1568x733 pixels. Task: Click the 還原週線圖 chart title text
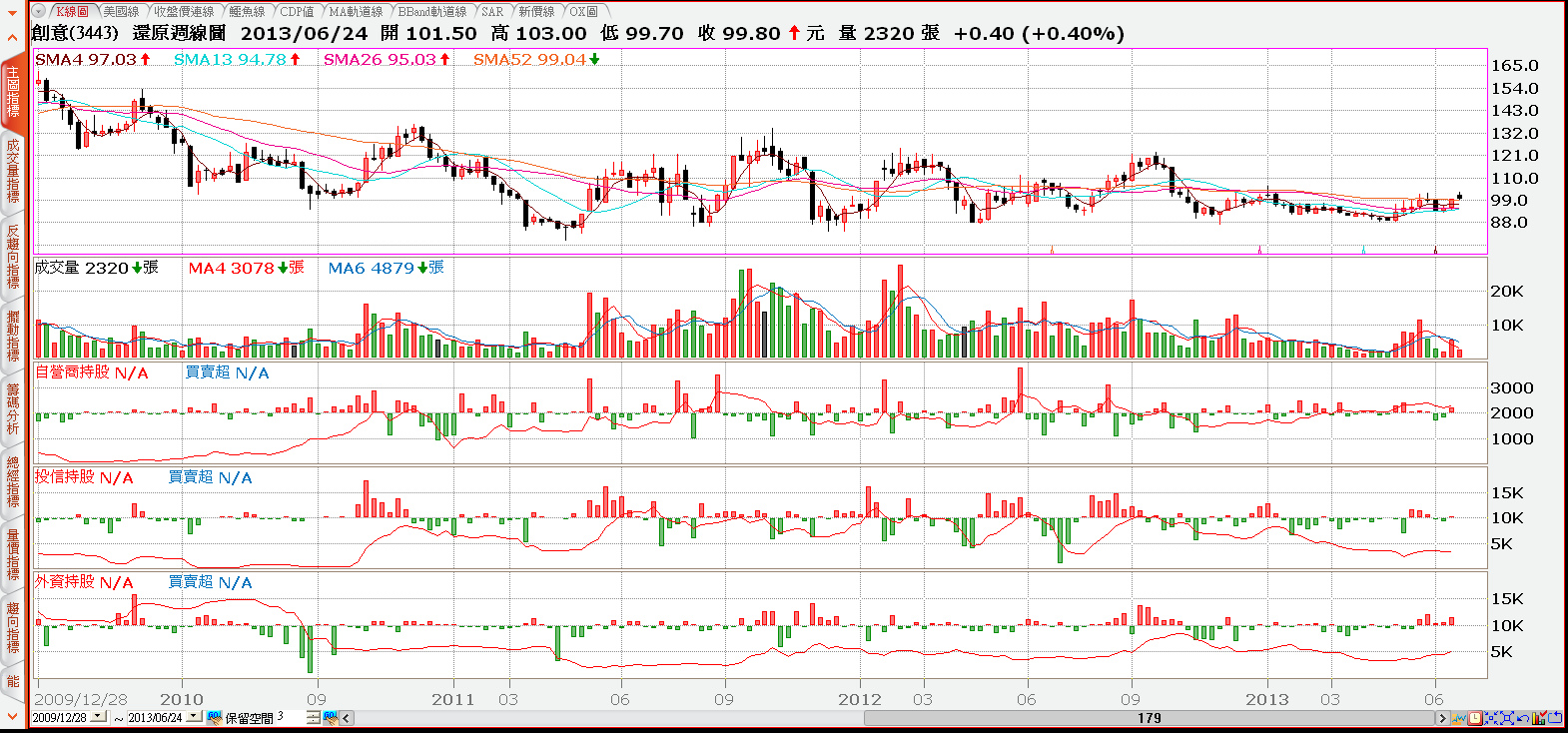click(179, 33)
